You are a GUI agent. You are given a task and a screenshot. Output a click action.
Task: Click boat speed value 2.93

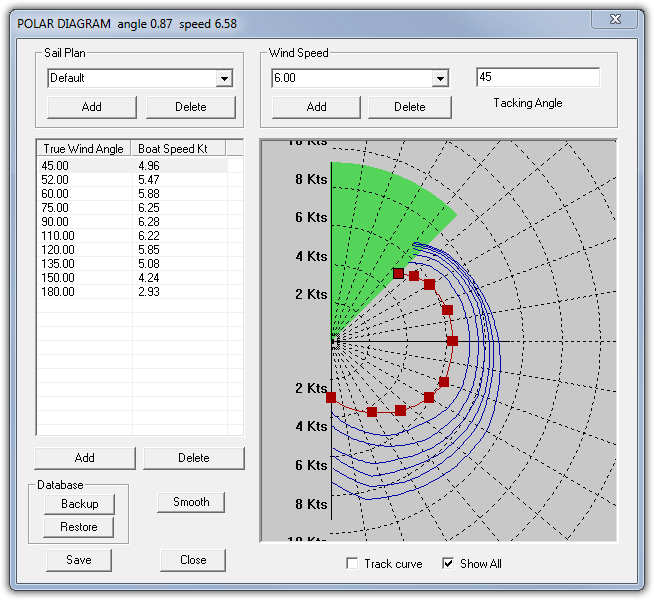click(149, 292)
